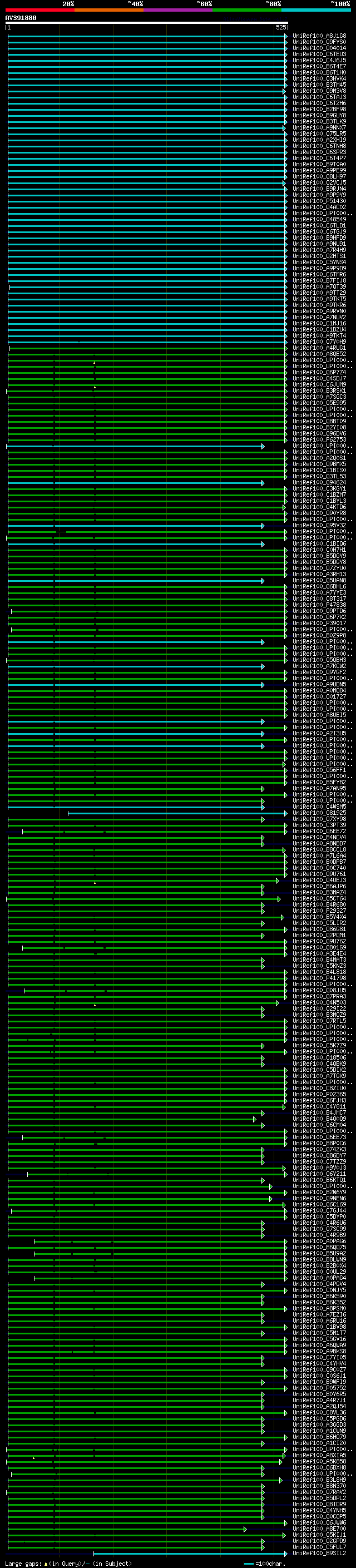Click the UniRef100_Q94624 label
This screenshot has height=1568, width=356.
click(x=319, y=483)
